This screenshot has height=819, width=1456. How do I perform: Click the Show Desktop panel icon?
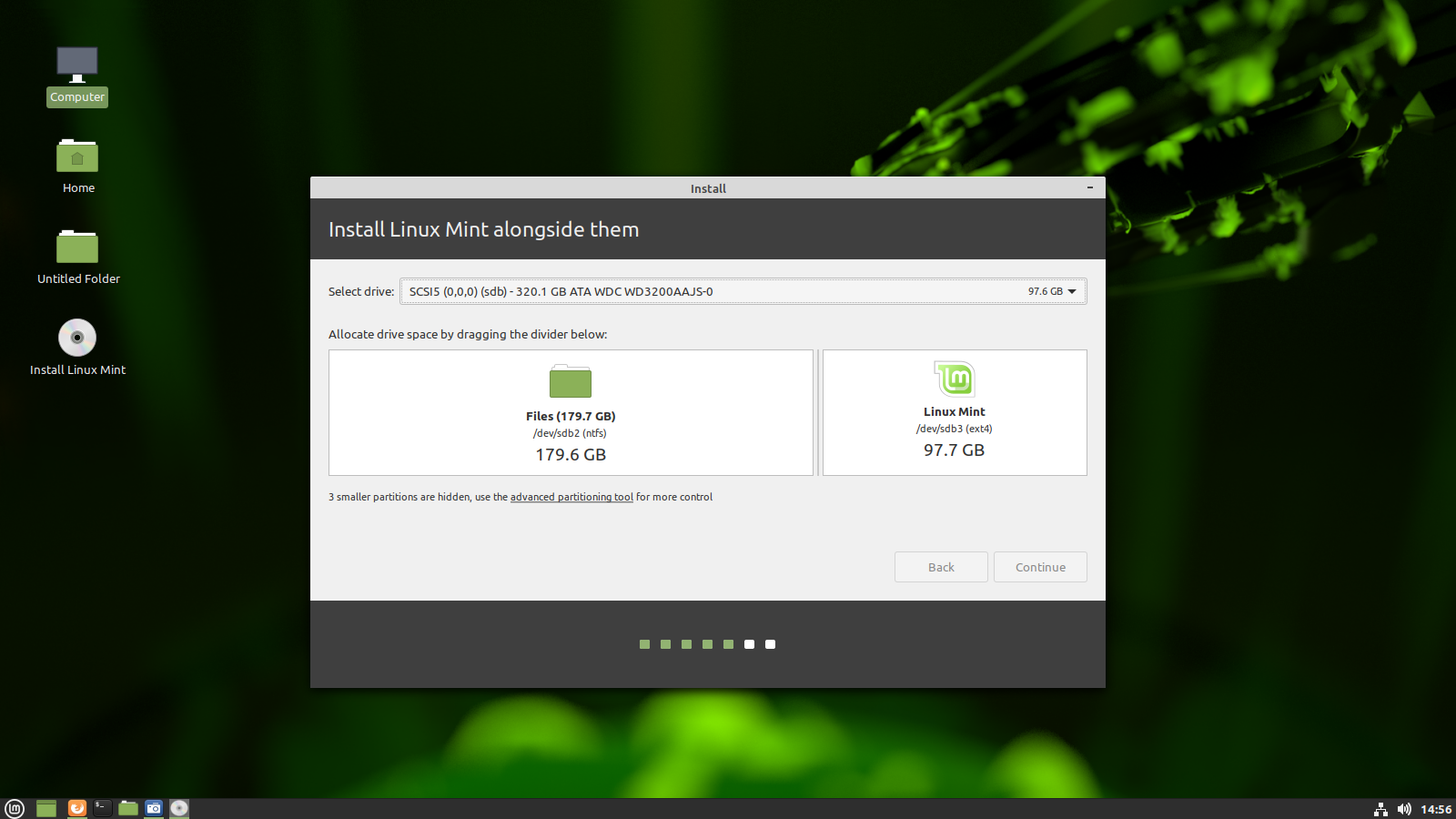coord(46,808)
